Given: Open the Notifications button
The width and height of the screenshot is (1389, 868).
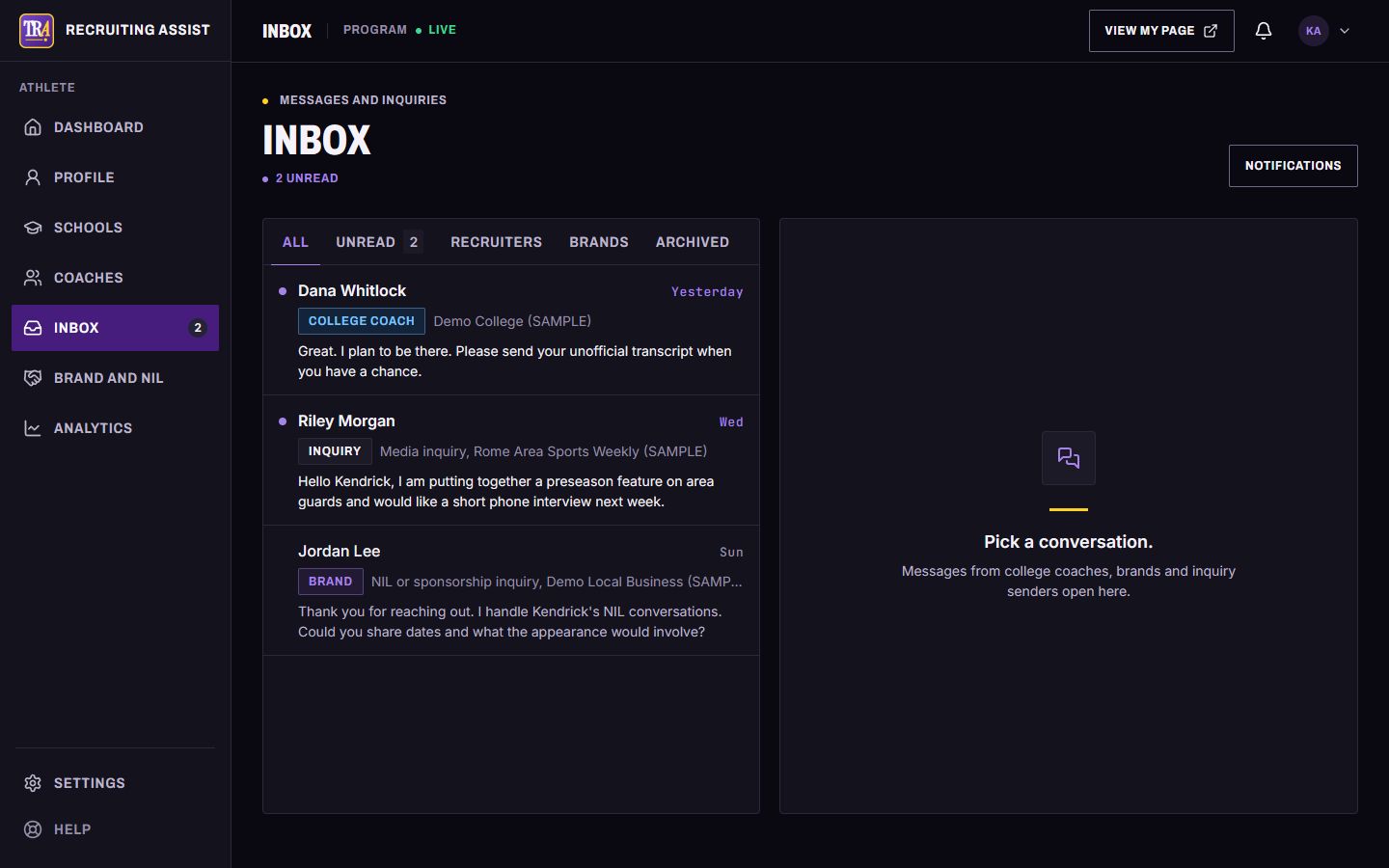Looking at the screenshot, I should tap(1293, 166).
